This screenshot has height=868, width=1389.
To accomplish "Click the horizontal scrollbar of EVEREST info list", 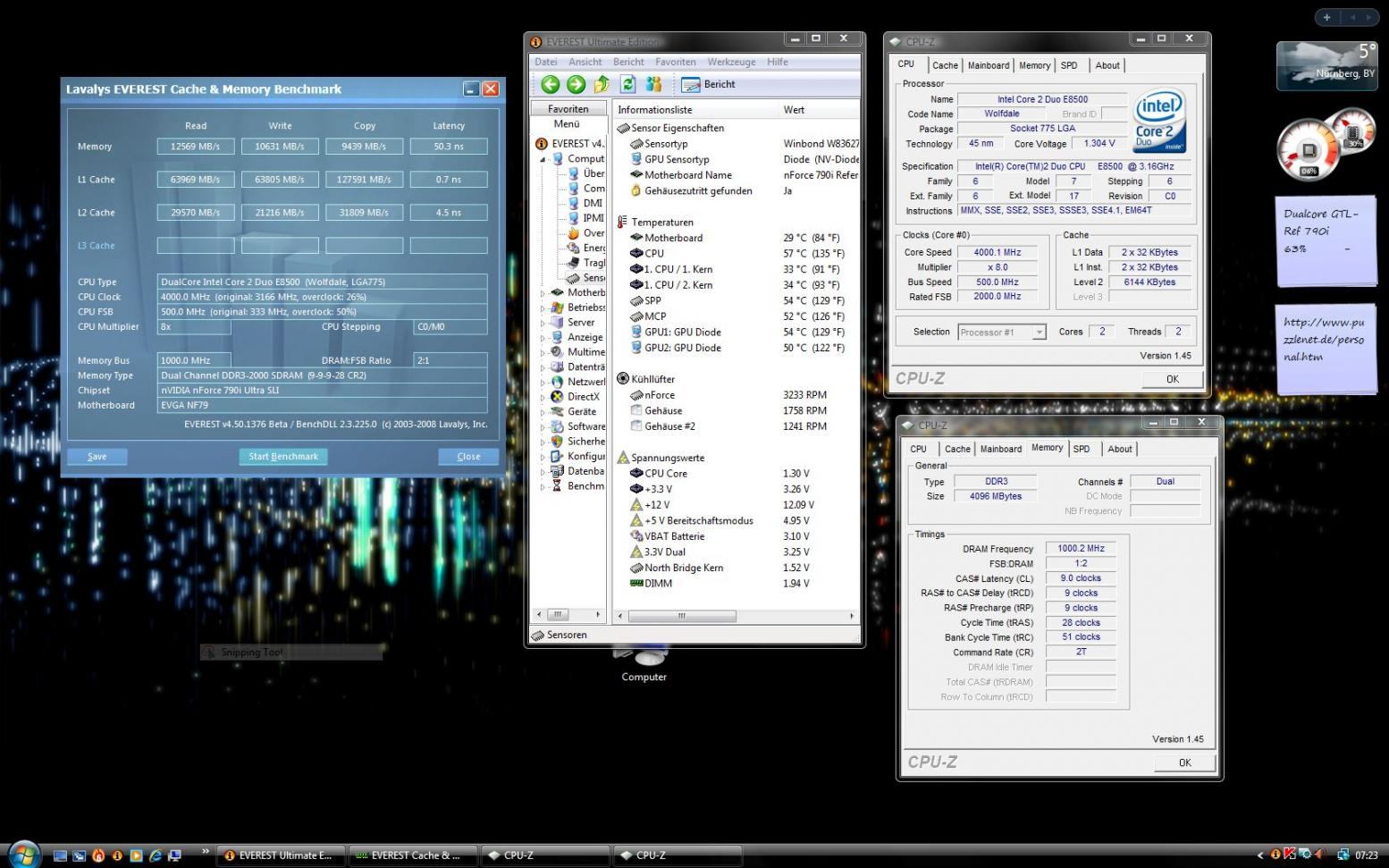I will tap(737, 616).
